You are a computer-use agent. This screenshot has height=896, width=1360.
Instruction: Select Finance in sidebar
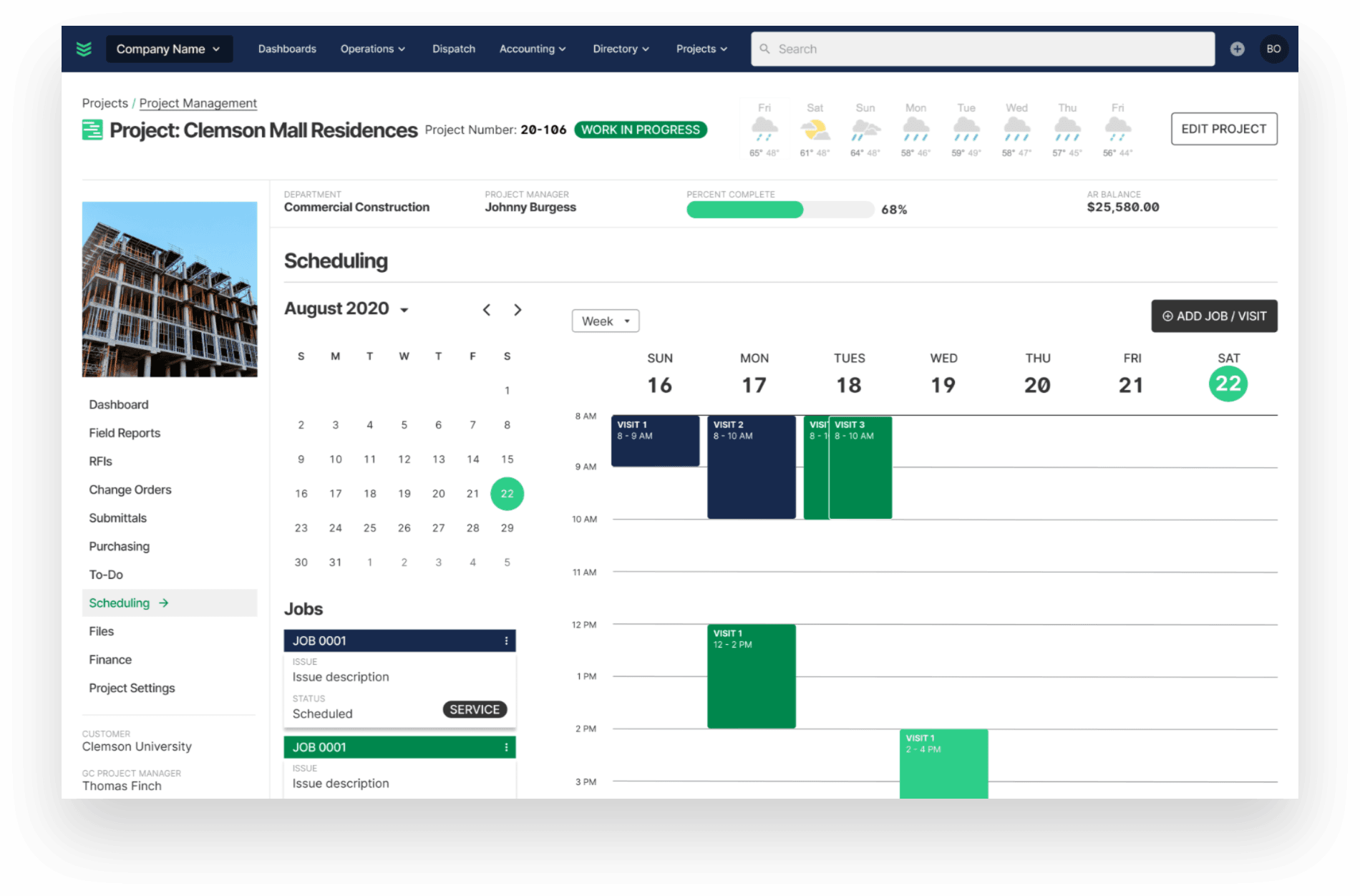point(110,660)
